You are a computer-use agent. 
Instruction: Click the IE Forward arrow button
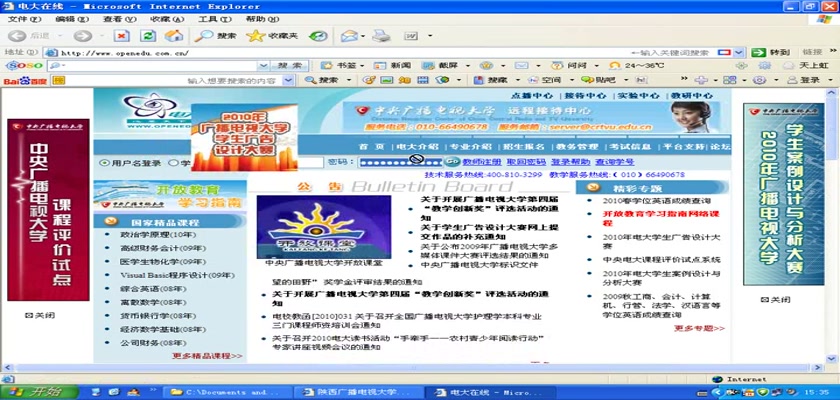82,36
